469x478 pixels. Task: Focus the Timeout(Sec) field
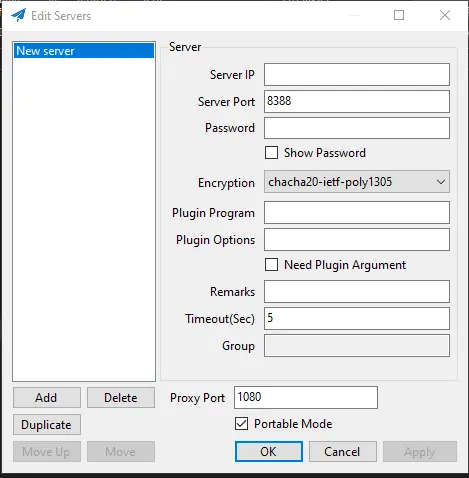pyautogui.click(x=357, y=319)
